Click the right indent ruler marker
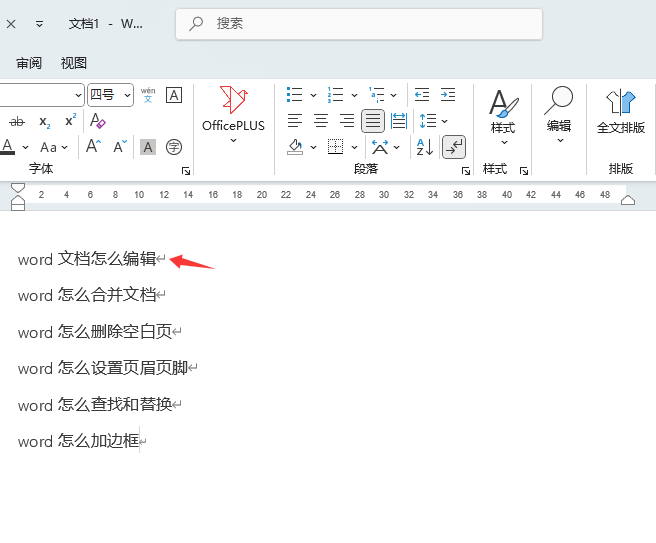Screen dimensions: 656x543 pos(628,200)
